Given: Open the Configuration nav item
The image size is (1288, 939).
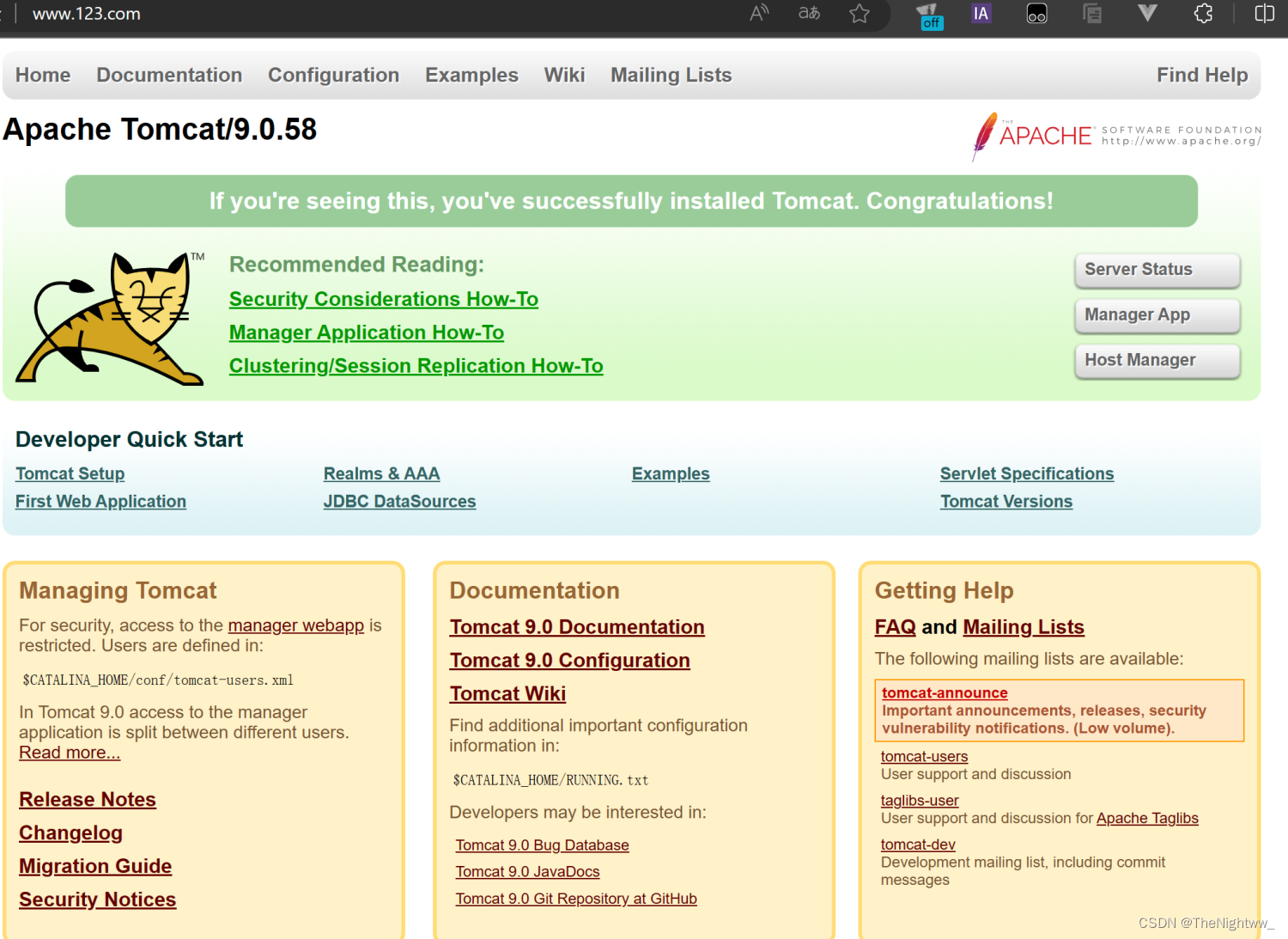Looking at the screenshot, I should 333,76.
